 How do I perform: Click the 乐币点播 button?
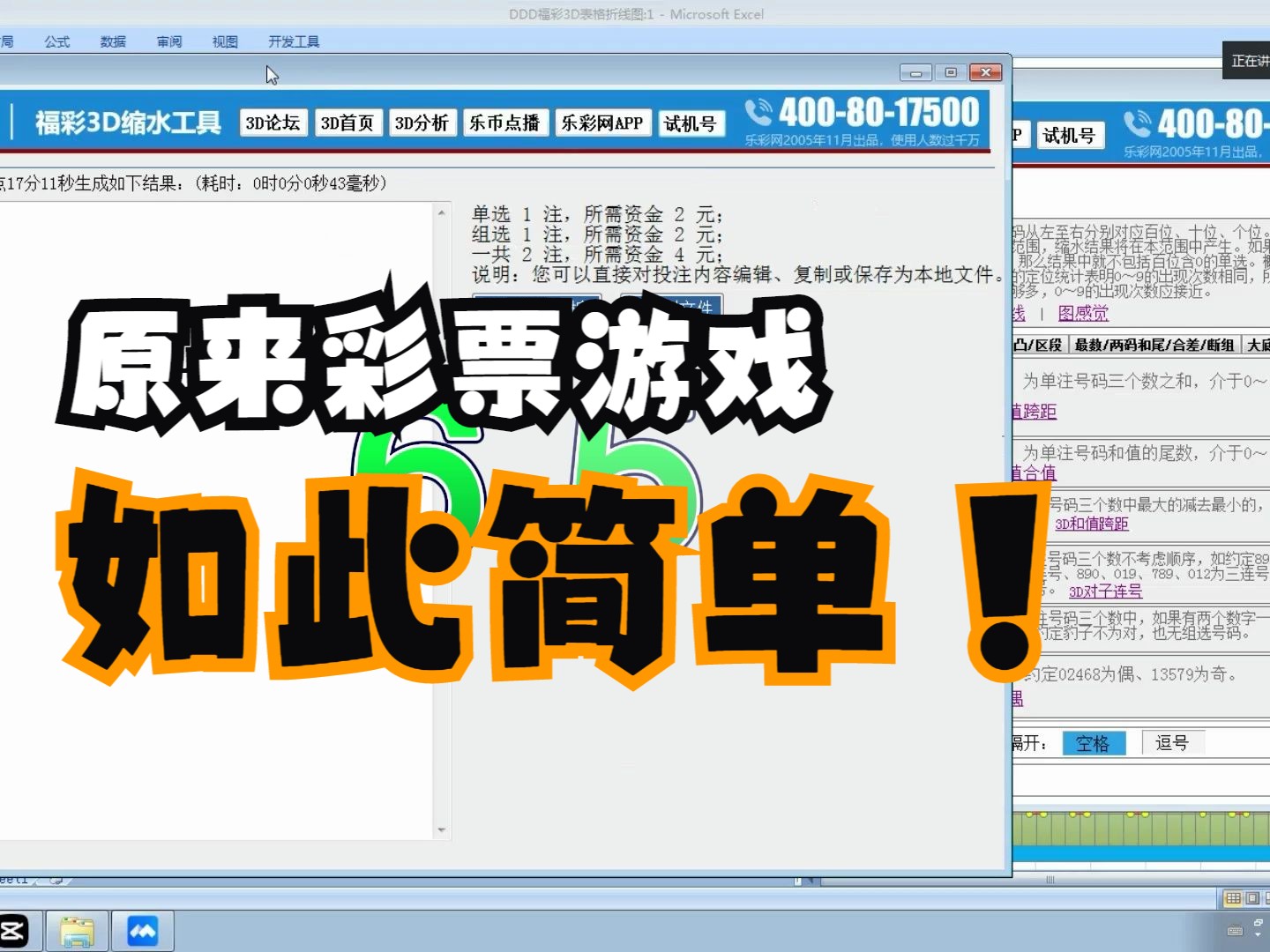pyautogui.click(x=505, y=123)
